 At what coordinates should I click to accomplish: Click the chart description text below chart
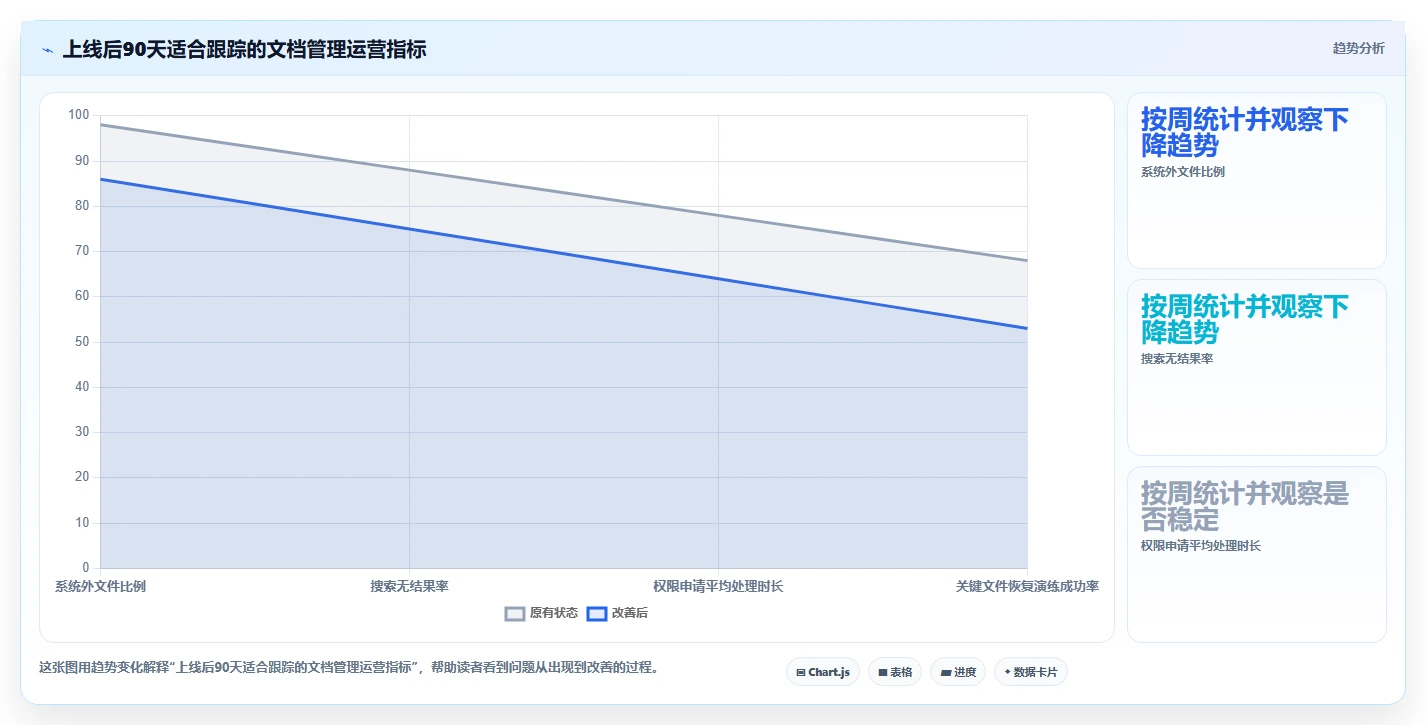[x=349, y=667]
